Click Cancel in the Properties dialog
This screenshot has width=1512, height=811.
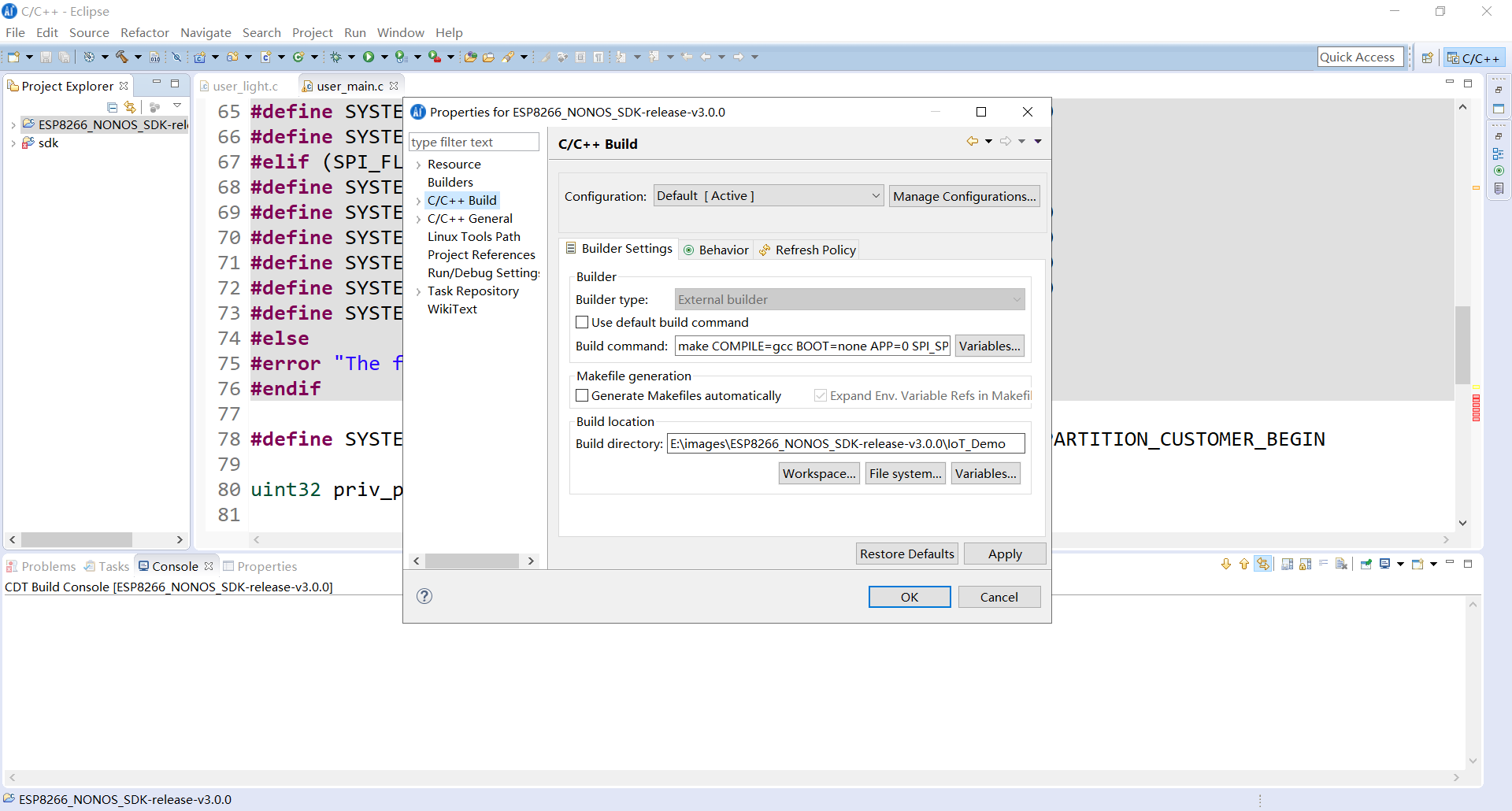pos(999,597)
